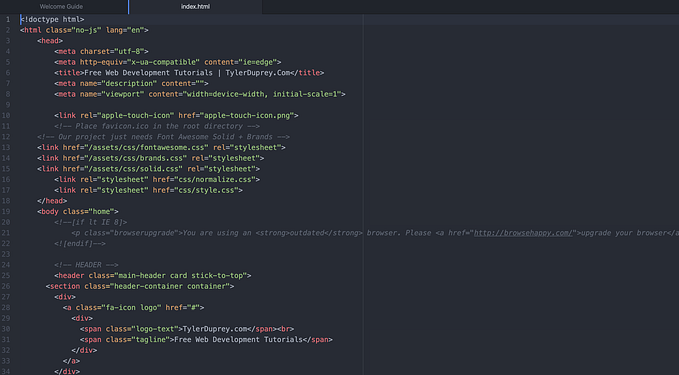Click line number 18 in the gutter
Screen dimensions: 679x375
pyautogui.click(x=6, y=201)
